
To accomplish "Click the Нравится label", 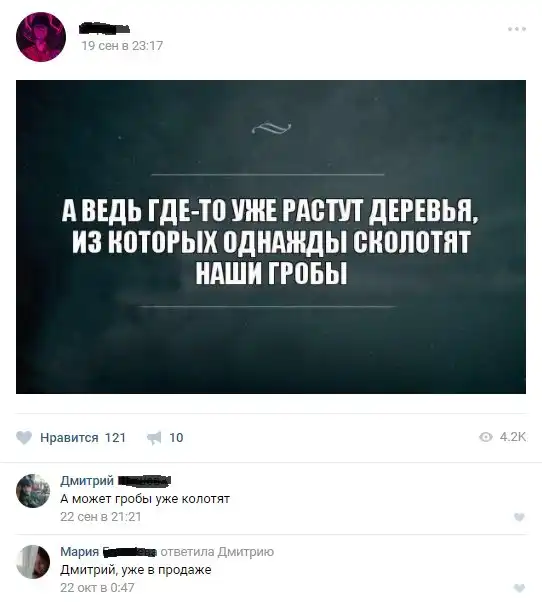I will 69,438.
